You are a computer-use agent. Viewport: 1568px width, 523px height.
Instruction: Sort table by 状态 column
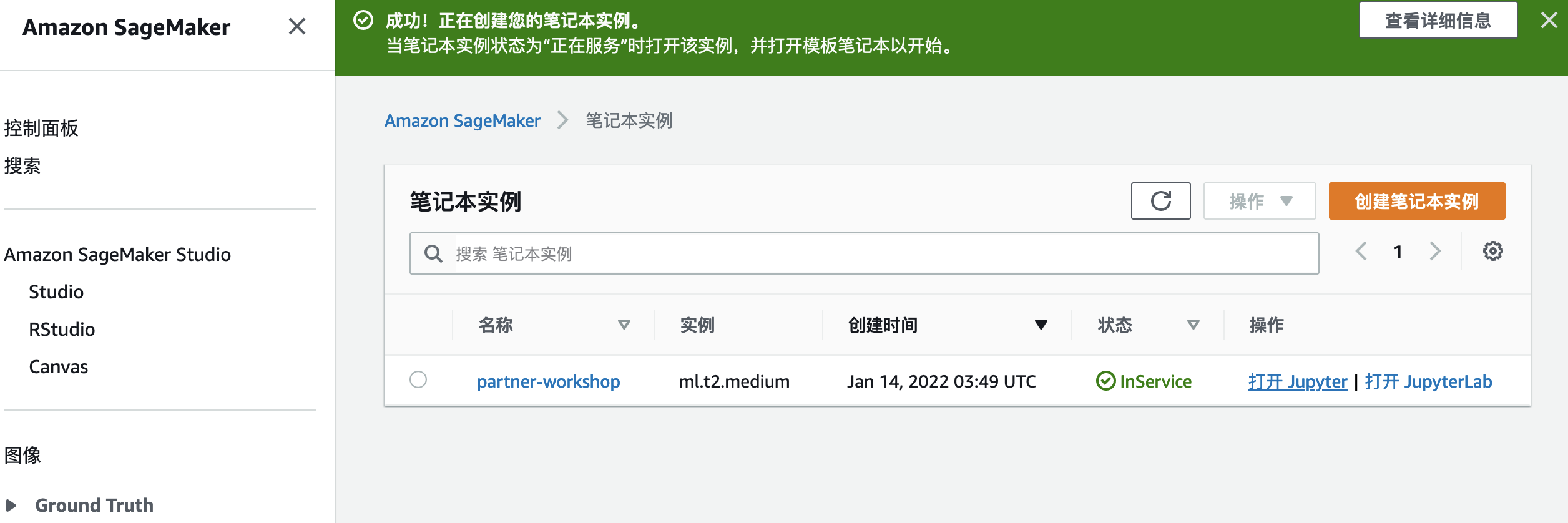1193,325
